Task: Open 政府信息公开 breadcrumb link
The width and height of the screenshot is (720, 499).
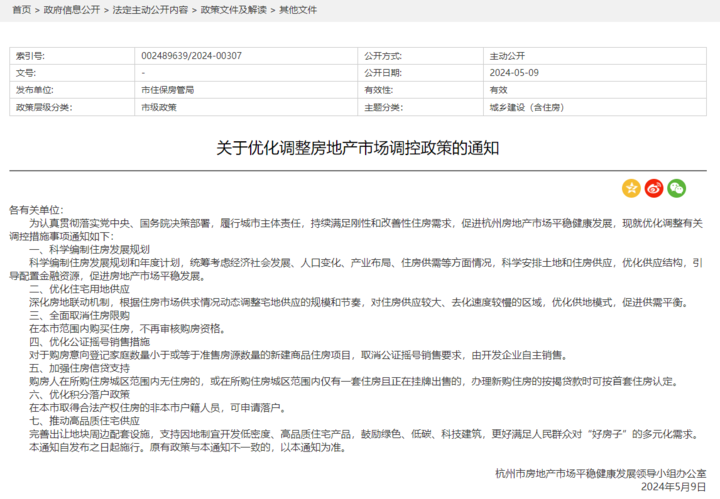Action: tap(72, 10)
